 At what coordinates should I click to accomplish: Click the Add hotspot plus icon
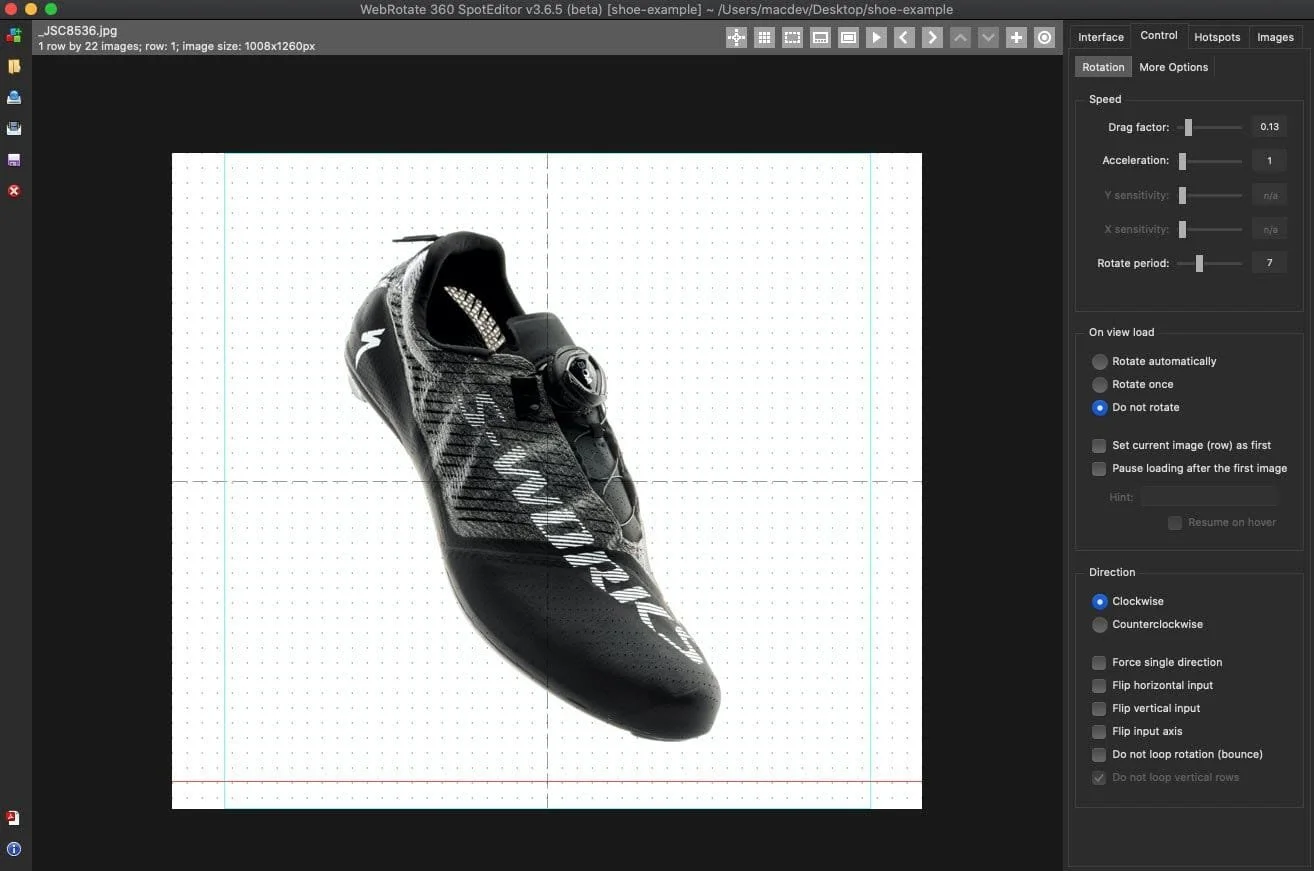click(1016, 37)
